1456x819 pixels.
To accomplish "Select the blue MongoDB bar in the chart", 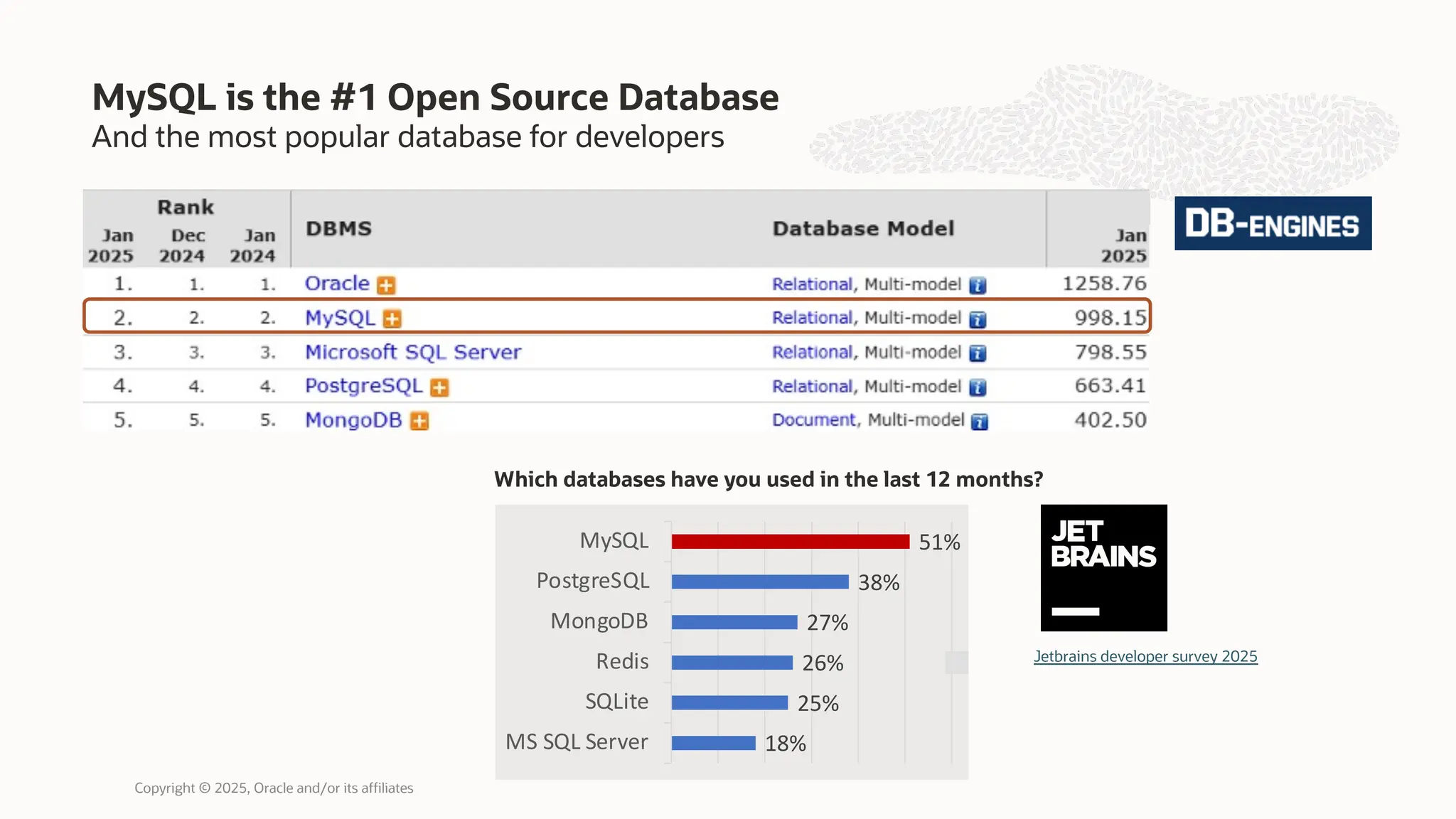I will click(734, 622).
